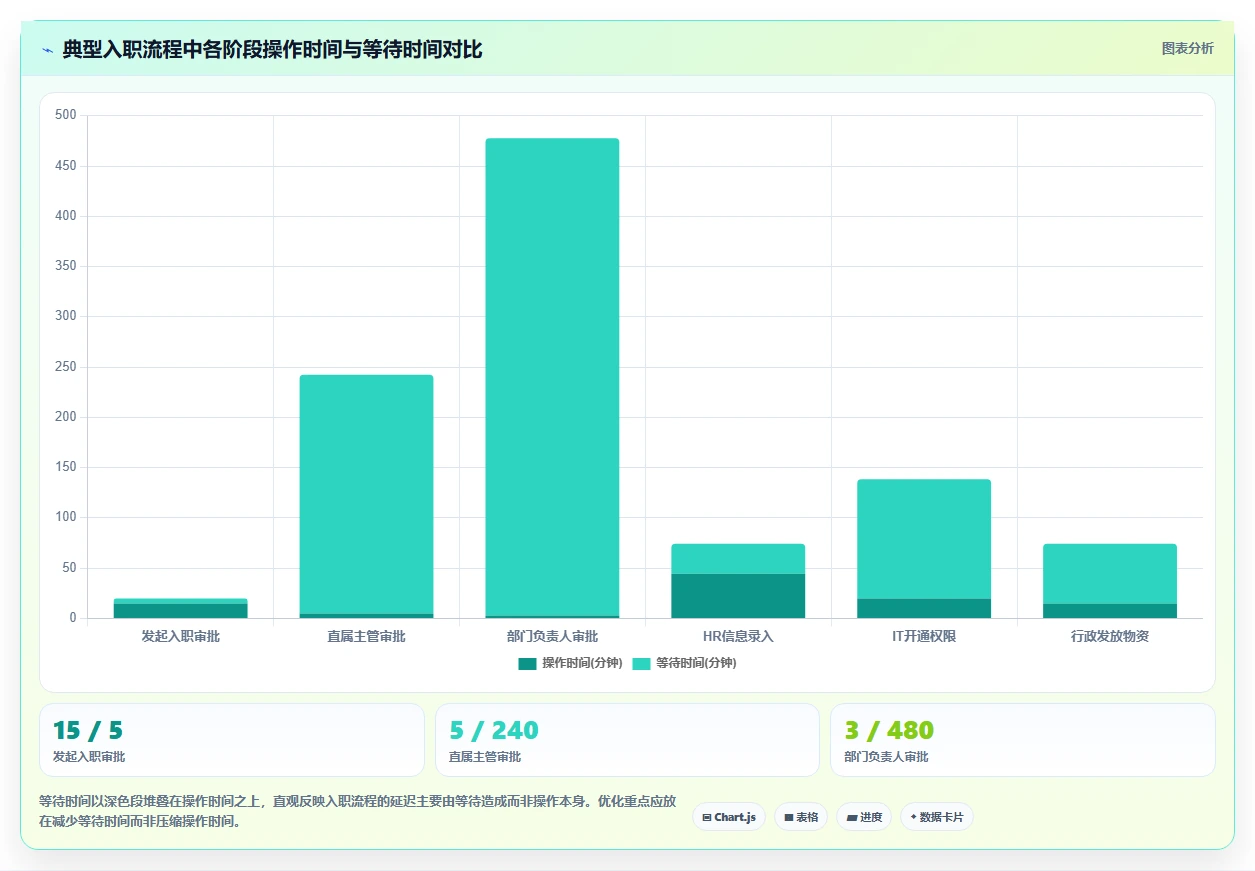The height and width of the screenshot is (871, 1255).
Task: Open the 3 / 480 部门负责人审批 data card
Action: pos(1023,740)
